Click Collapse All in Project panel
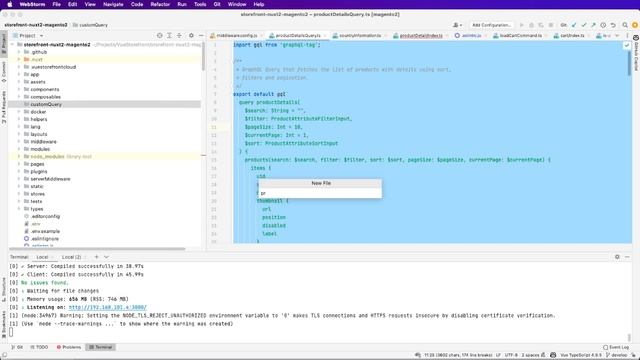The height and width of the screenshot is (360, 640). [179, 36]
